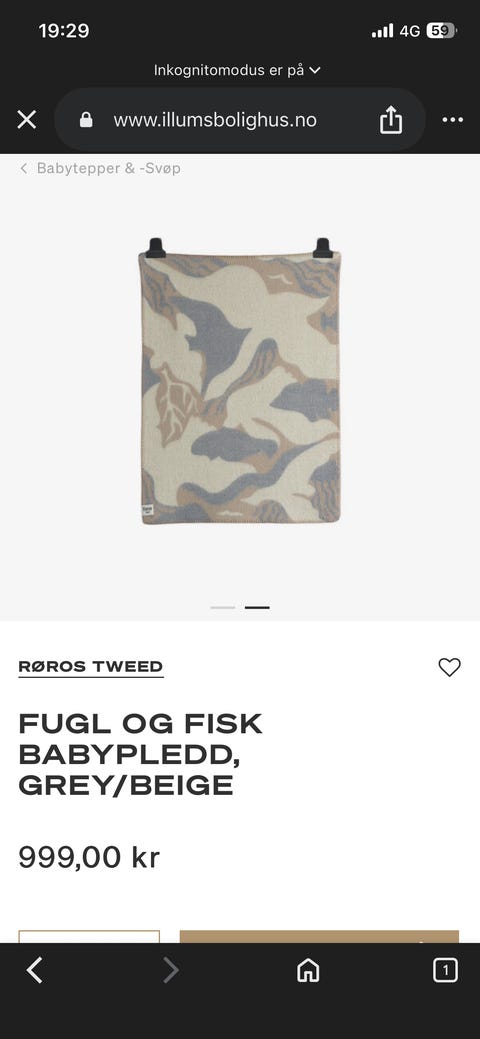Tap the battery indicator in status bar
480x1039 pixels.
pyautogui.click(x=442, y=30)
